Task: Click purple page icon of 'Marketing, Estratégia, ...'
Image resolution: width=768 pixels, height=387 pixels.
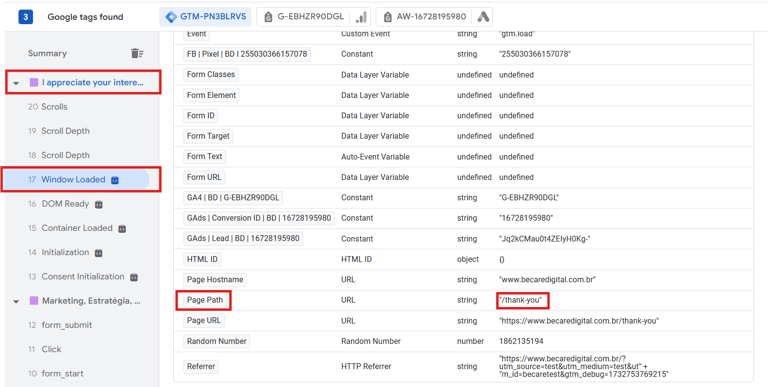Action: (34, 301)
